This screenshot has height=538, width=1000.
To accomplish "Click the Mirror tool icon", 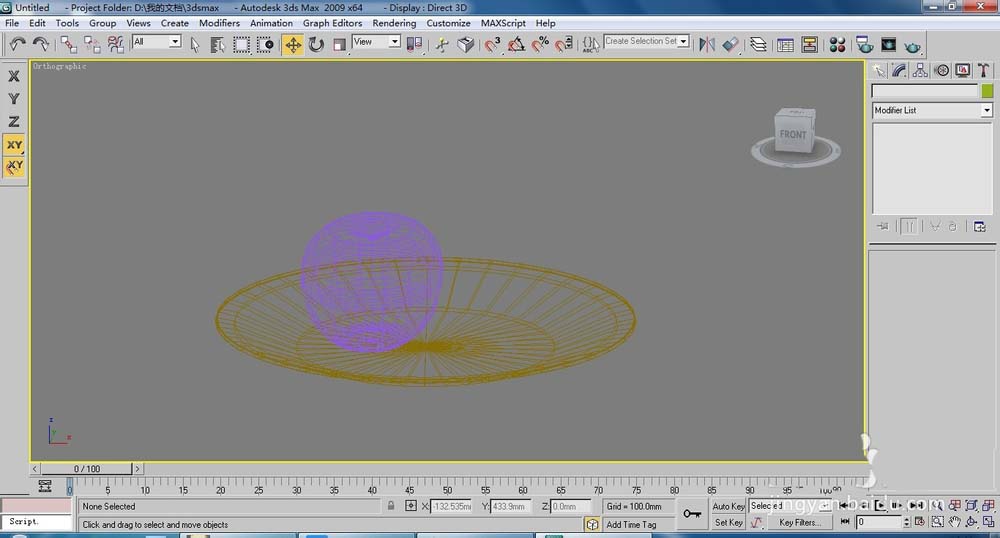I will [707, 44].
